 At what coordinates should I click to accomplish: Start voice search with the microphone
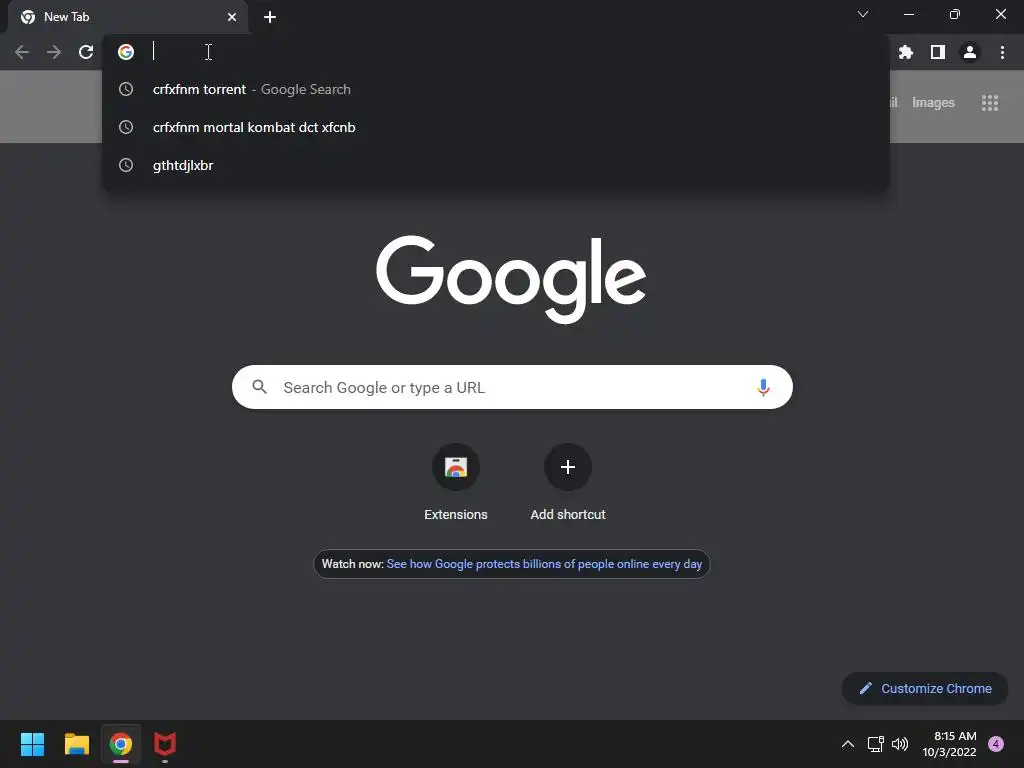763,387
